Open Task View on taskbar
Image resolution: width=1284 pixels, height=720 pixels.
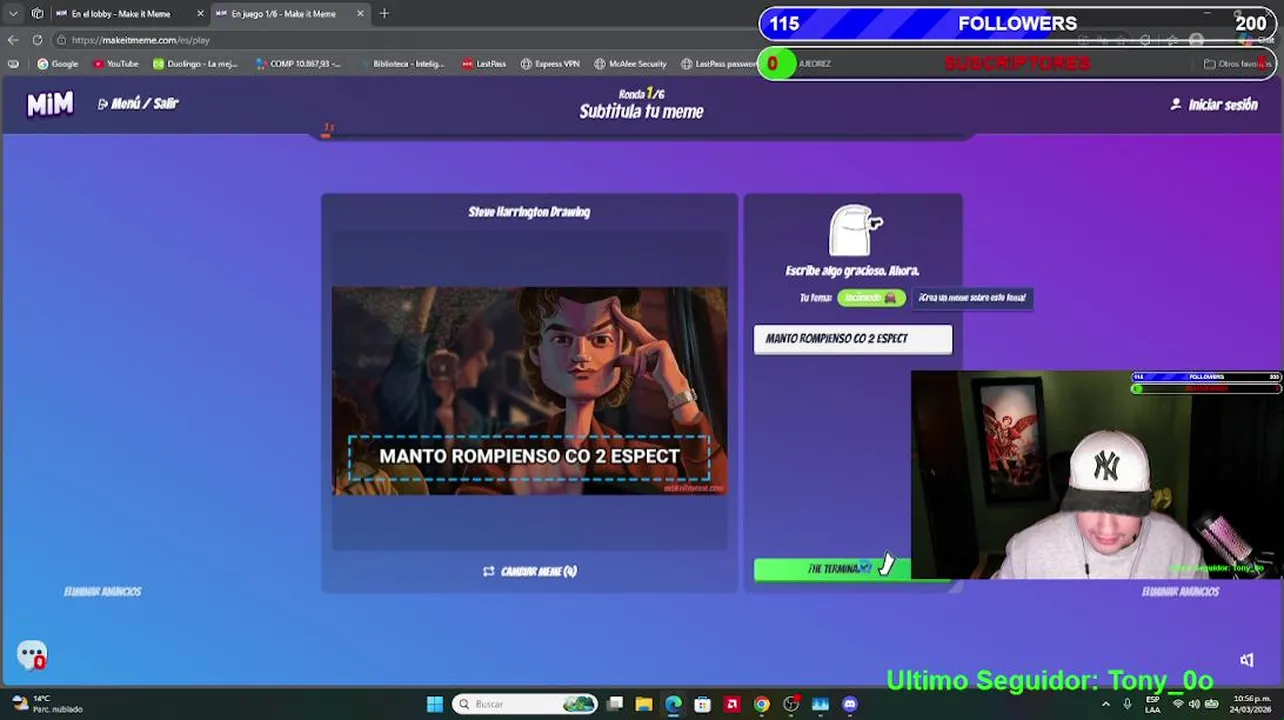tap(615, 704)
